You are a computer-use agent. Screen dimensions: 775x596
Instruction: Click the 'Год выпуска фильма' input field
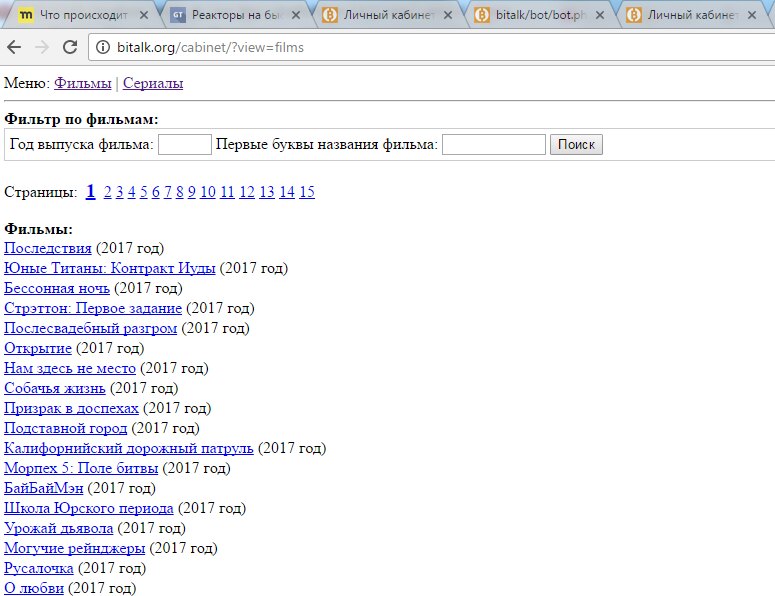click(184, 145)
